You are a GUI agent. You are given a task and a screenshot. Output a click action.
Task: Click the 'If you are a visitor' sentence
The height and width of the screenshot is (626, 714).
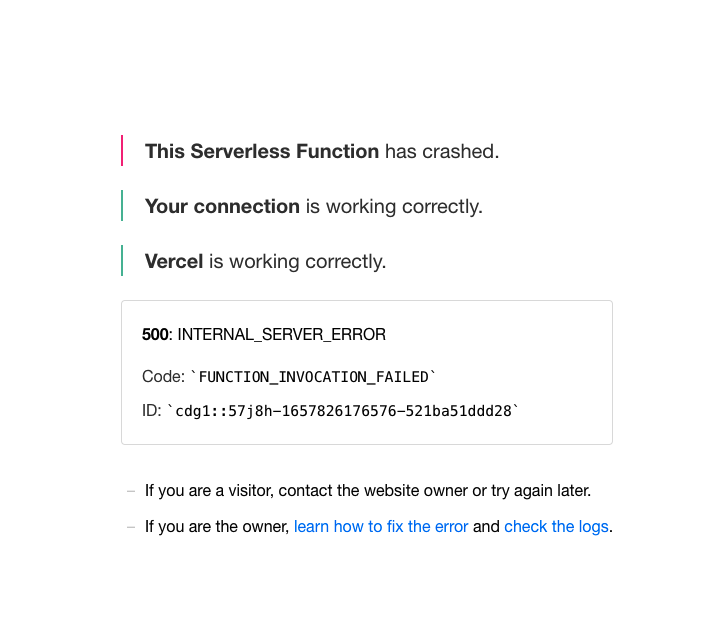click(368, 490)
